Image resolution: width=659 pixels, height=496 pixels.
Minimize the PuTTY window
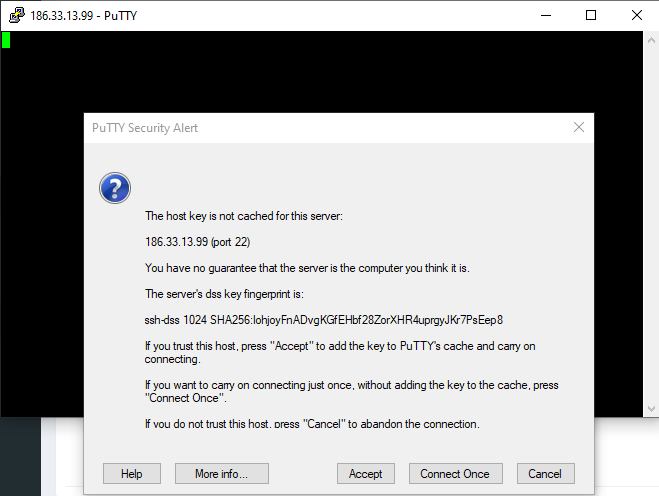point(546,16)
